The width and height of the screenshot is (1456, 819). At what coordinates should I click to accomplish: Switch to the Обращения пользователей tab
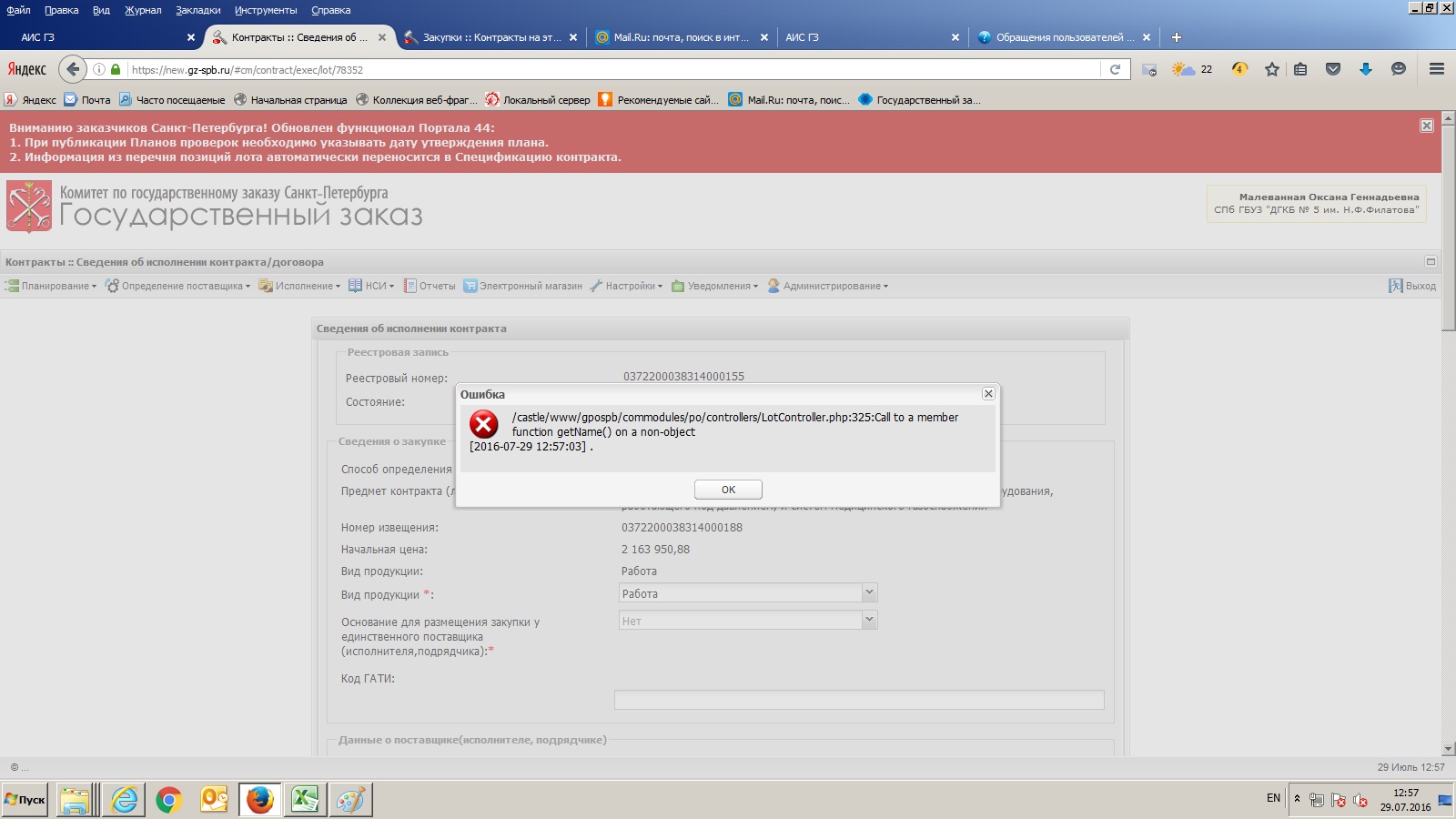pyautogui.click(x=1065, y=37)
